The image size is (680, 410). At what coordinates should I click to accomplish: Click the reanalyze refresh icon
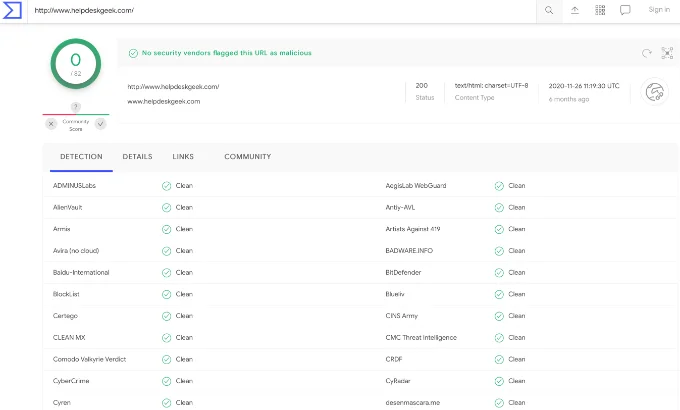(647, 53)
